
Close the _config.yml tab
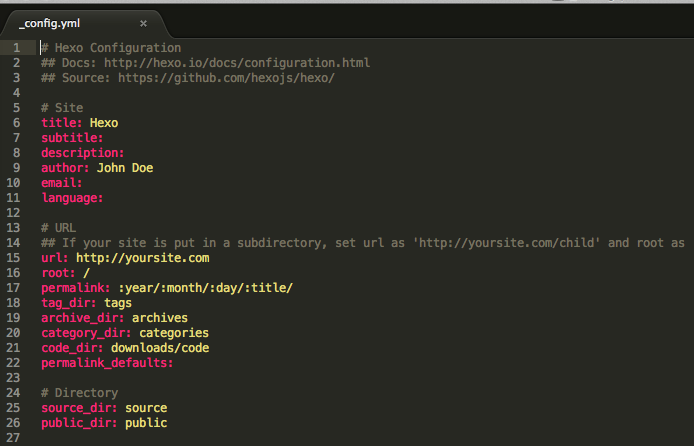[143, 23]
